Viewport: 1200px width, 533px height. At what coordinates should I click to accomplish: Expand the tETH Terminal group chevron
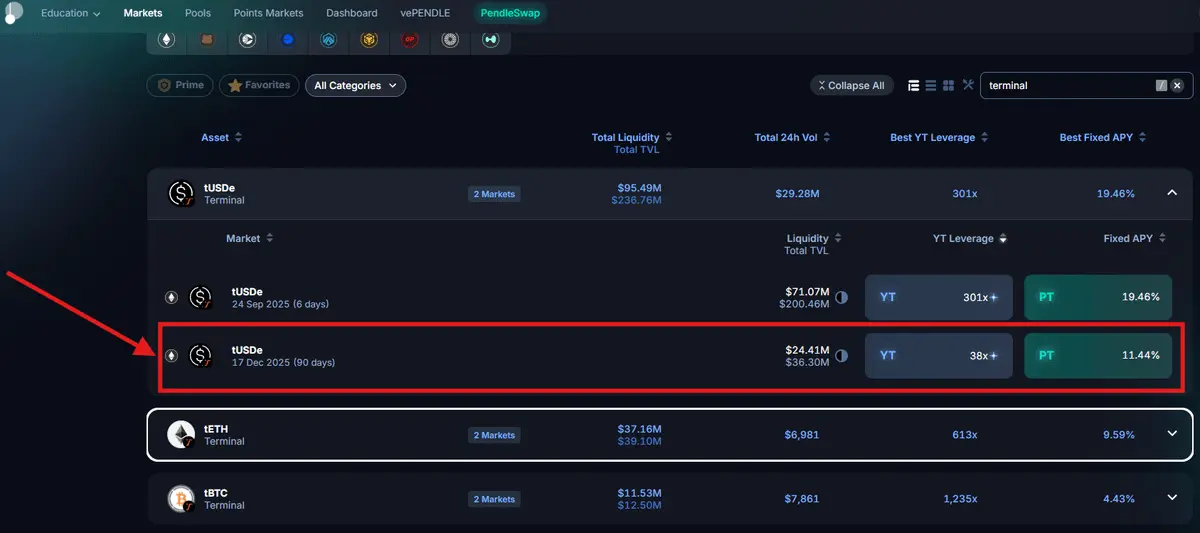click(1172, 434)
